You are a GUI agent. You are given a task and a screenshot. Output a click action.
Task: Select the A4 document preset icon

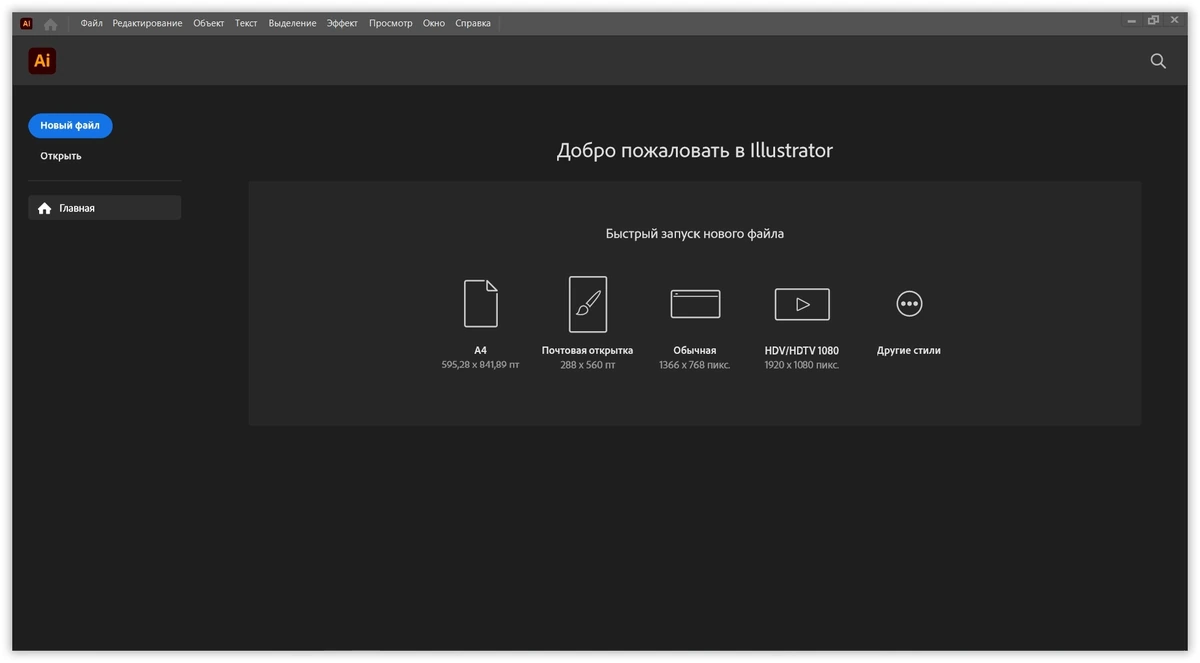pyautogui.click(x=480, y=303)
